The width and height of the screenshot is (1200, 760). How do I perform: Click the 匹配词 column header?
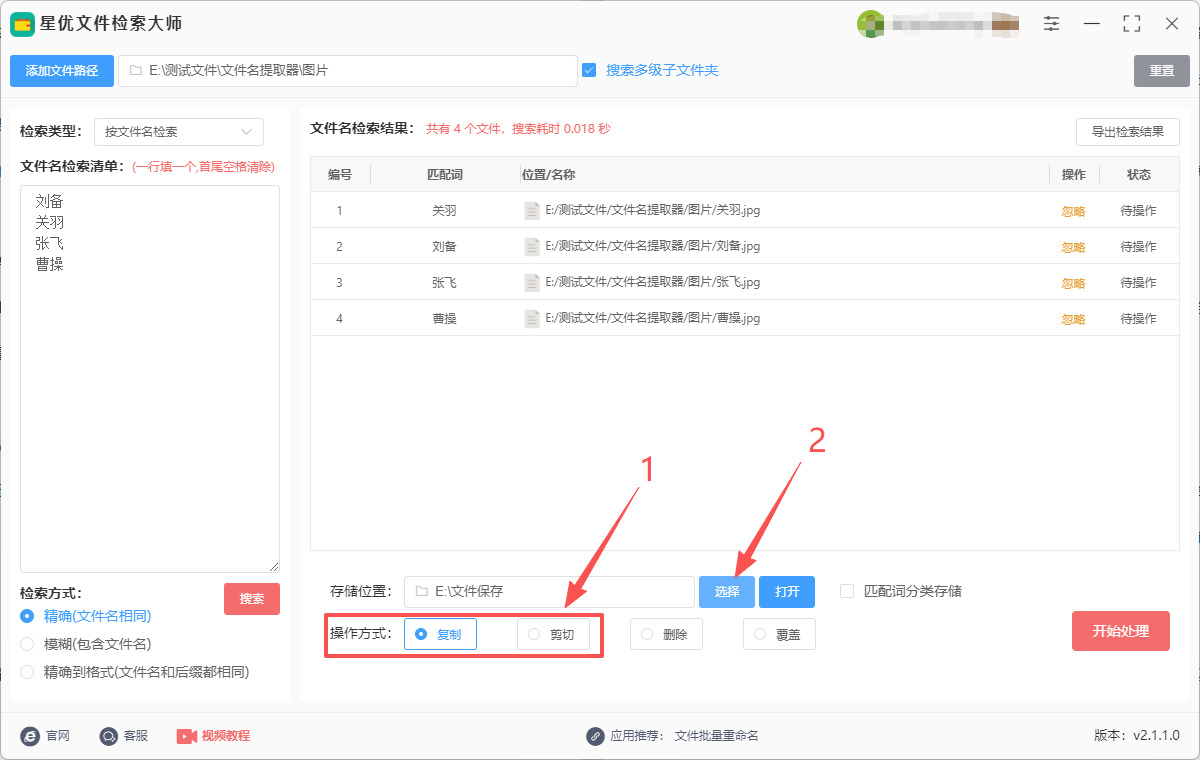[x=445, y=174]
